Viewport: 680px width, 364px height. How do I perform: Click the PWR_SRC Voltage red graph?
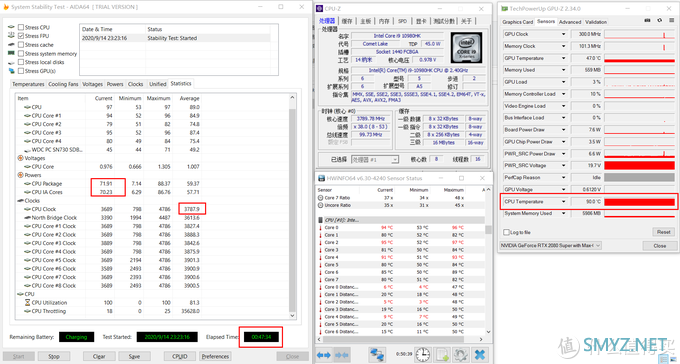[639, 165]
